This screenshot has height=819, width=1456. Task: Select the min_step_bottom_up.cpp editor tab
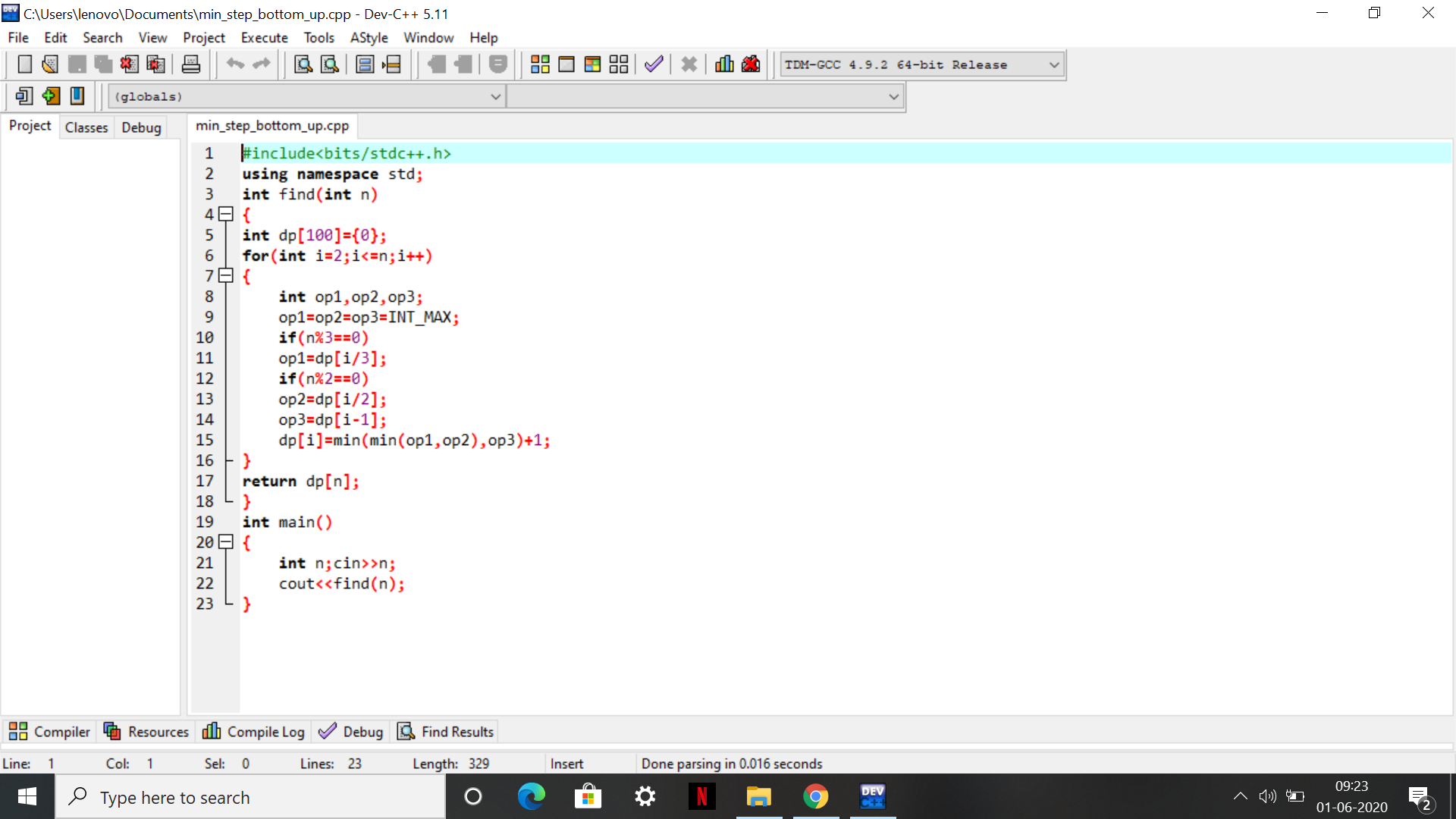pyautogui.click(x=272, y=126)
